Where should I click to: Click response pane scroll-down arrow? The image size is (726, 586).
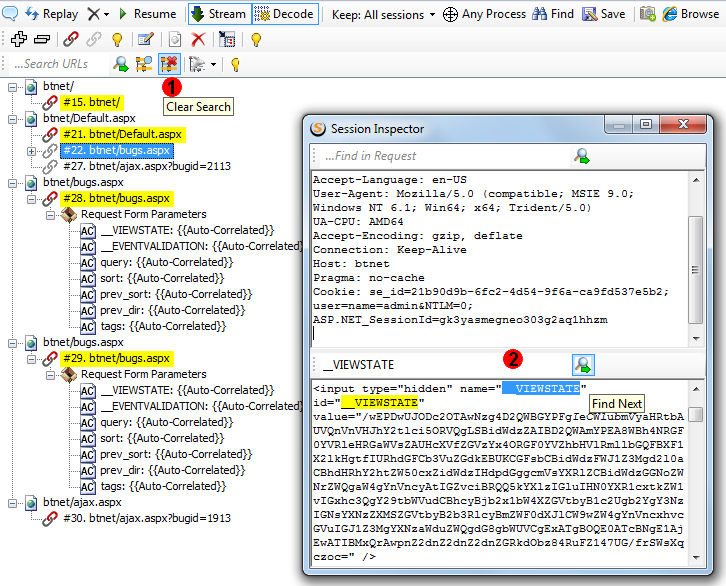(x=696, y=558)
